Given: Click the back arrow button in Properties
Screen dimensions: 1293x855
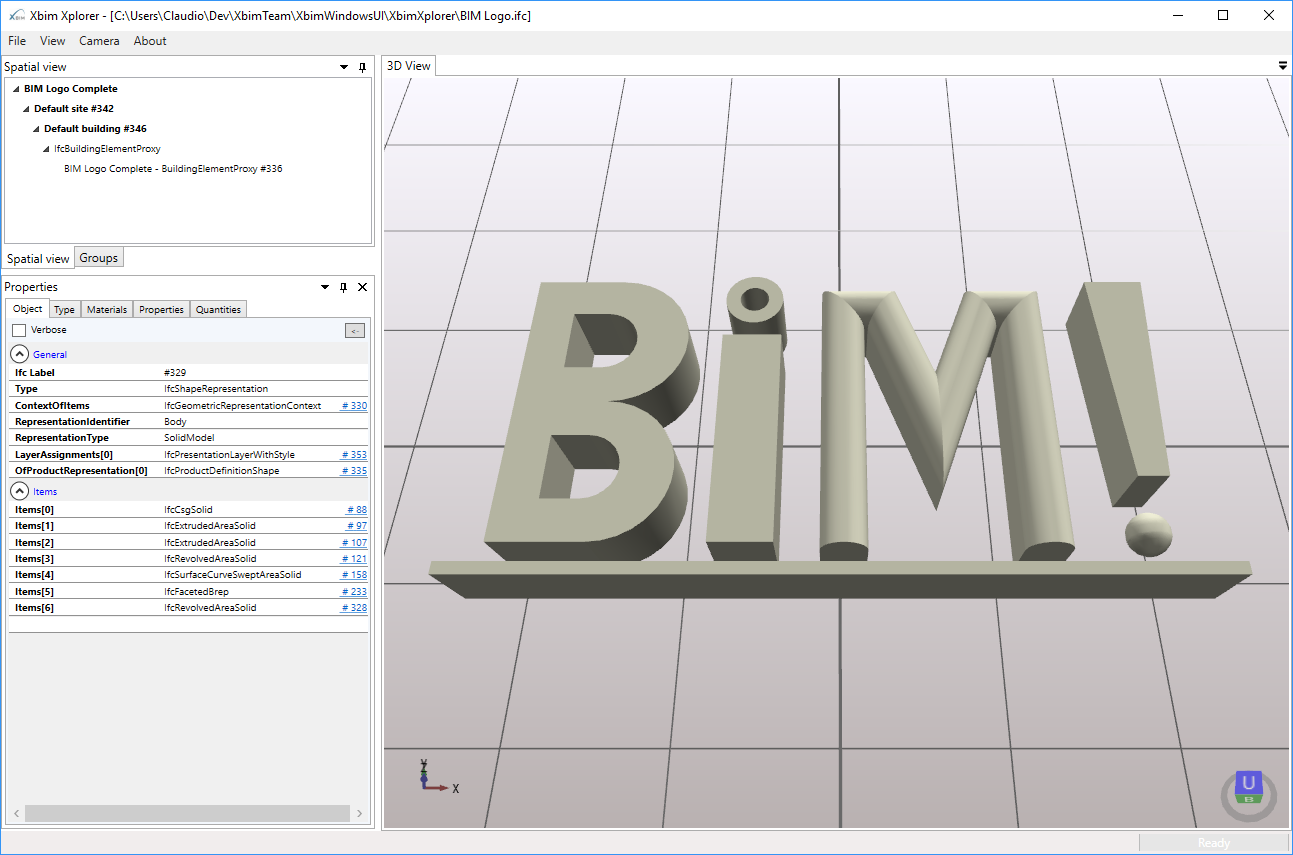Looking at the screenshot, I should click(355, 330).
